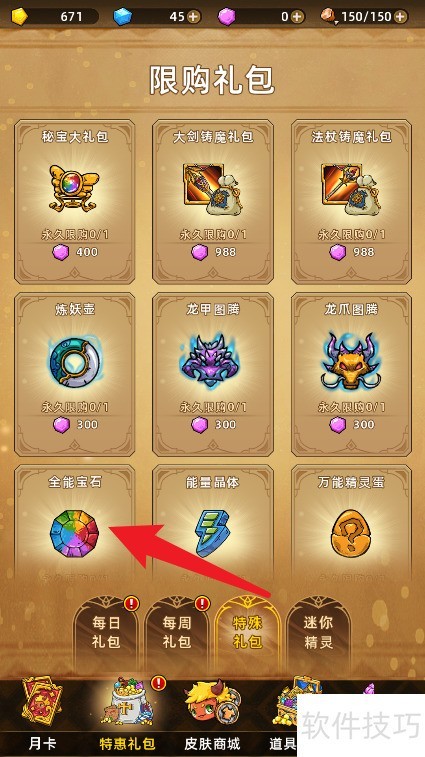Select the 能量晶体 blue lightning icon
The width and height of the screenshot is (425, 757).
pos(212,534)
